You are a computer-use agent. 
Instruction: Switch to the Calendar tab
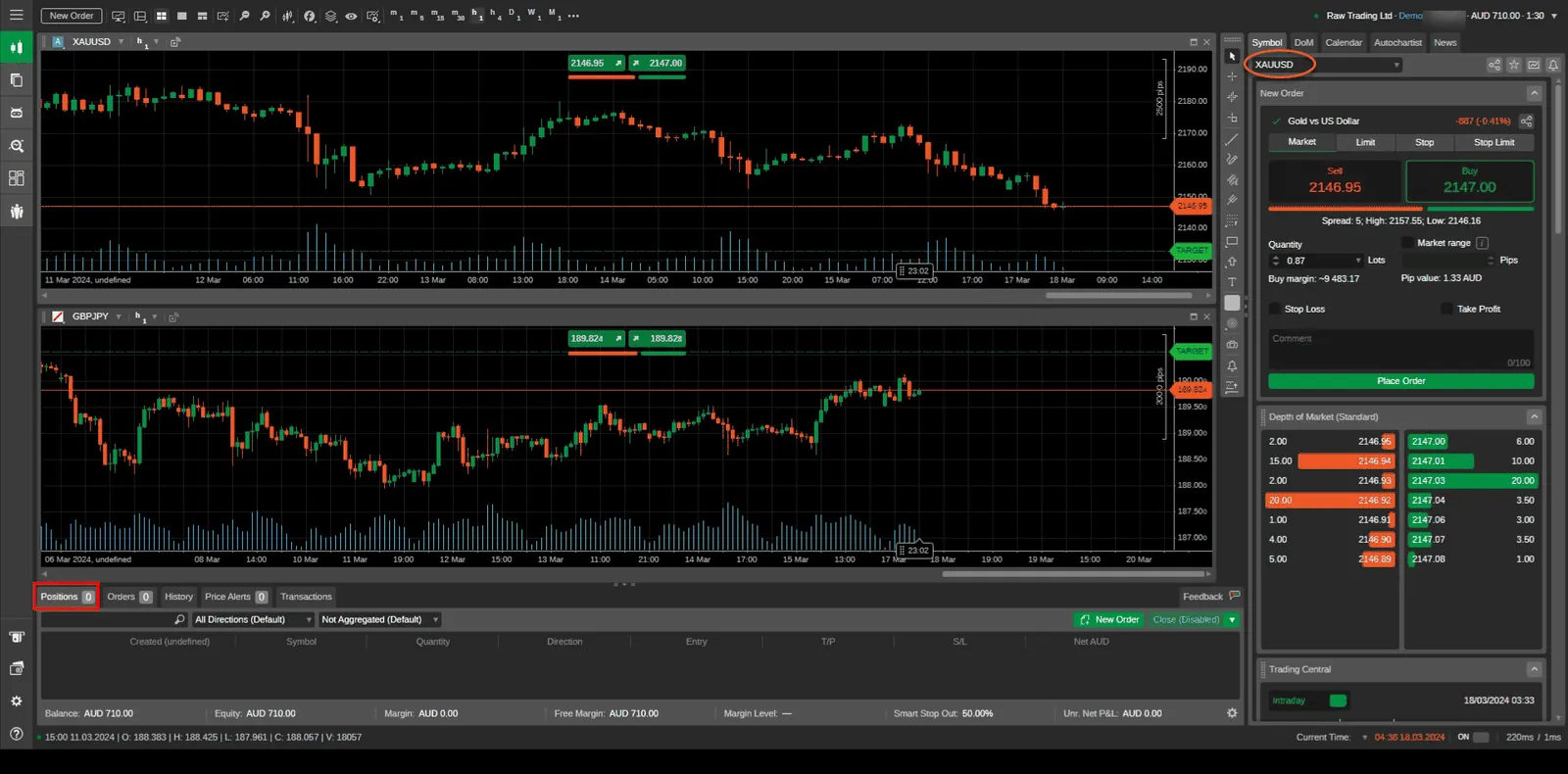(x=1344, y=42)
